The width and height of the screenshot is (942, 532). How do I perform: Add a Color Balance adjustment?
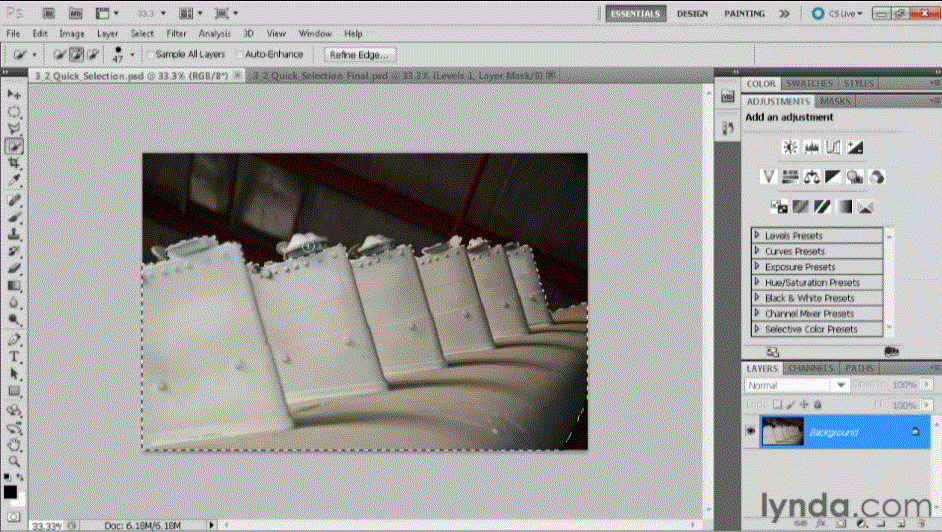point(812,177)
